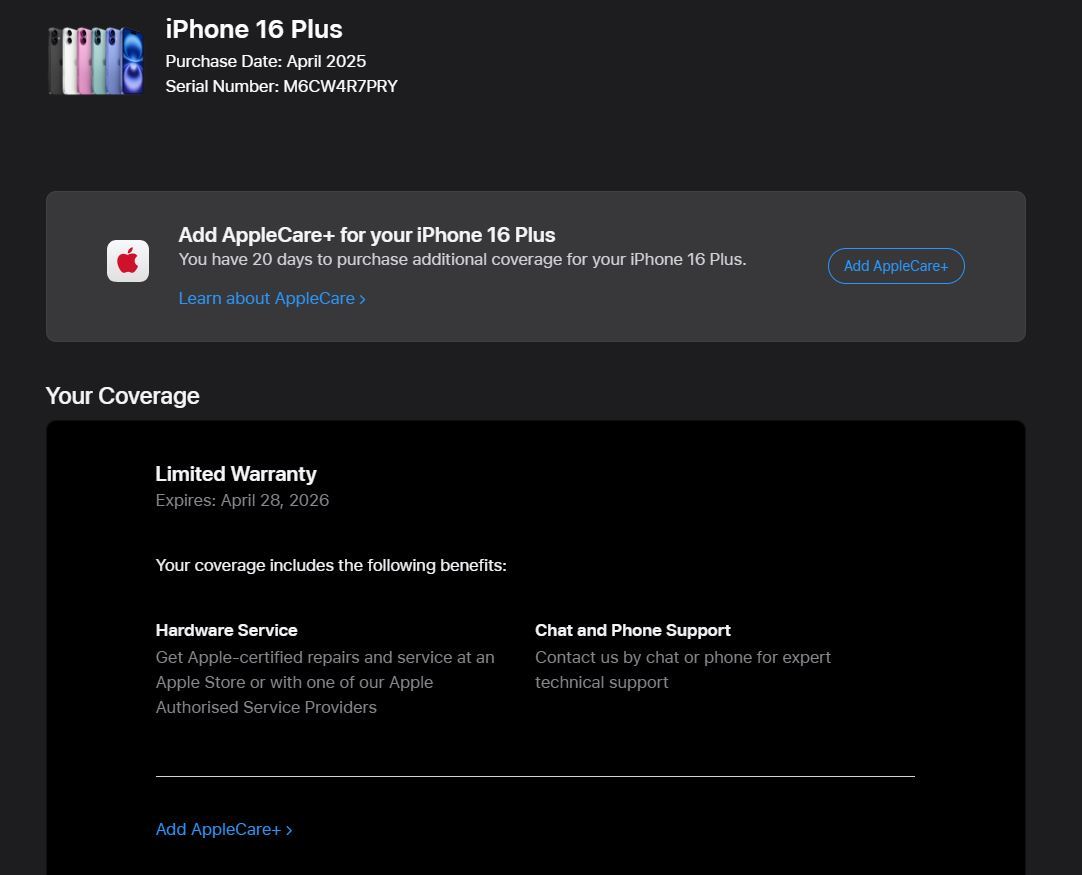1082x875 pixels.
Task: Click the iPhone 16 Plus product image
Action: 96,61
